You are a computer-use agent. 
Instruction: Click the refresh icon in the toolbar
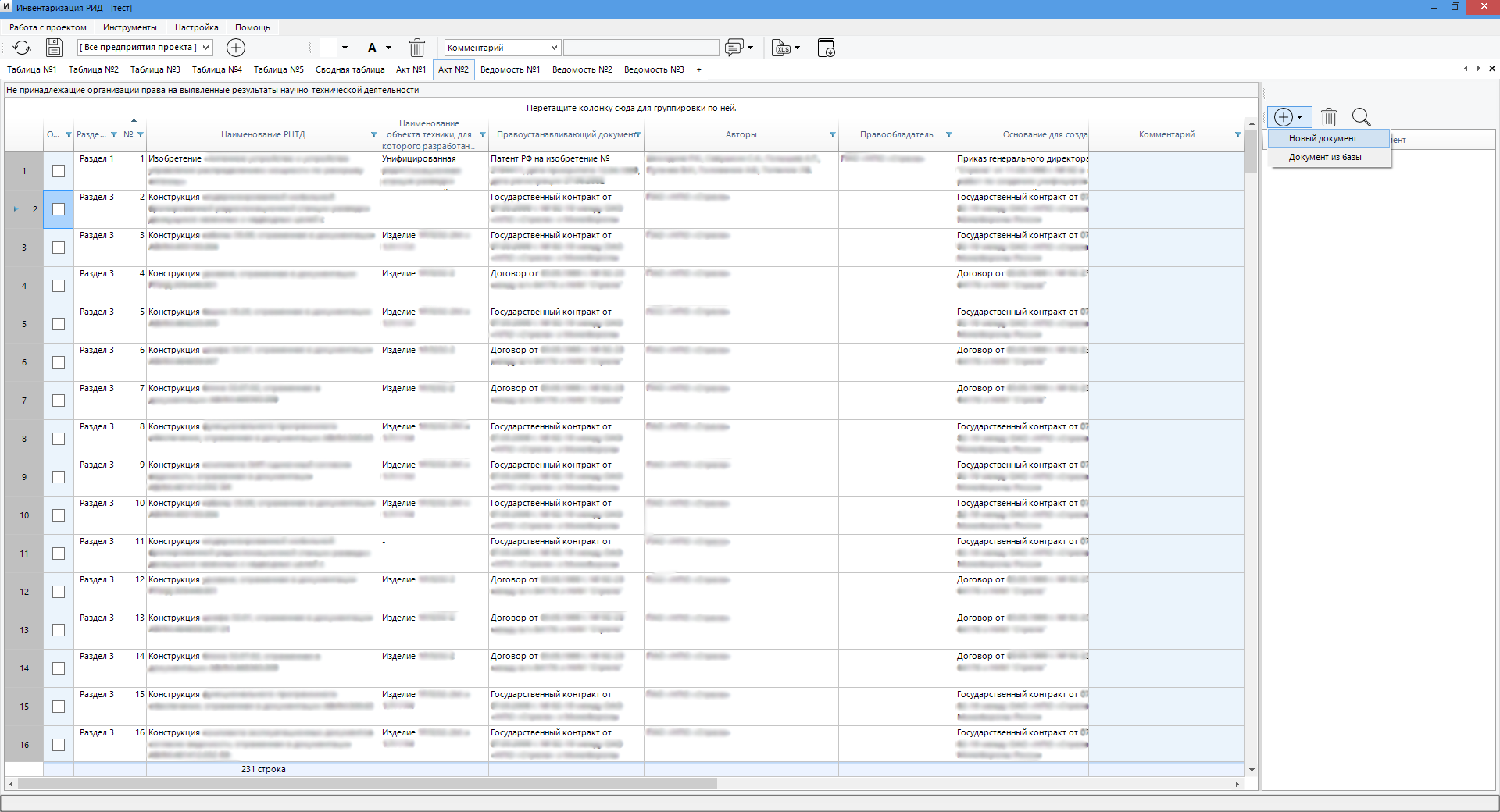[22, 48]
